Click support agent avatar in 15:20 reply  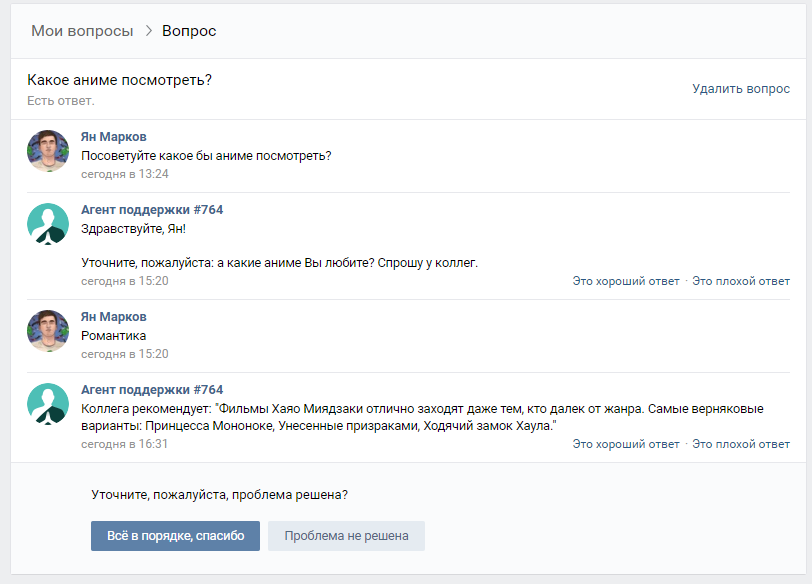tap(48, 224)
